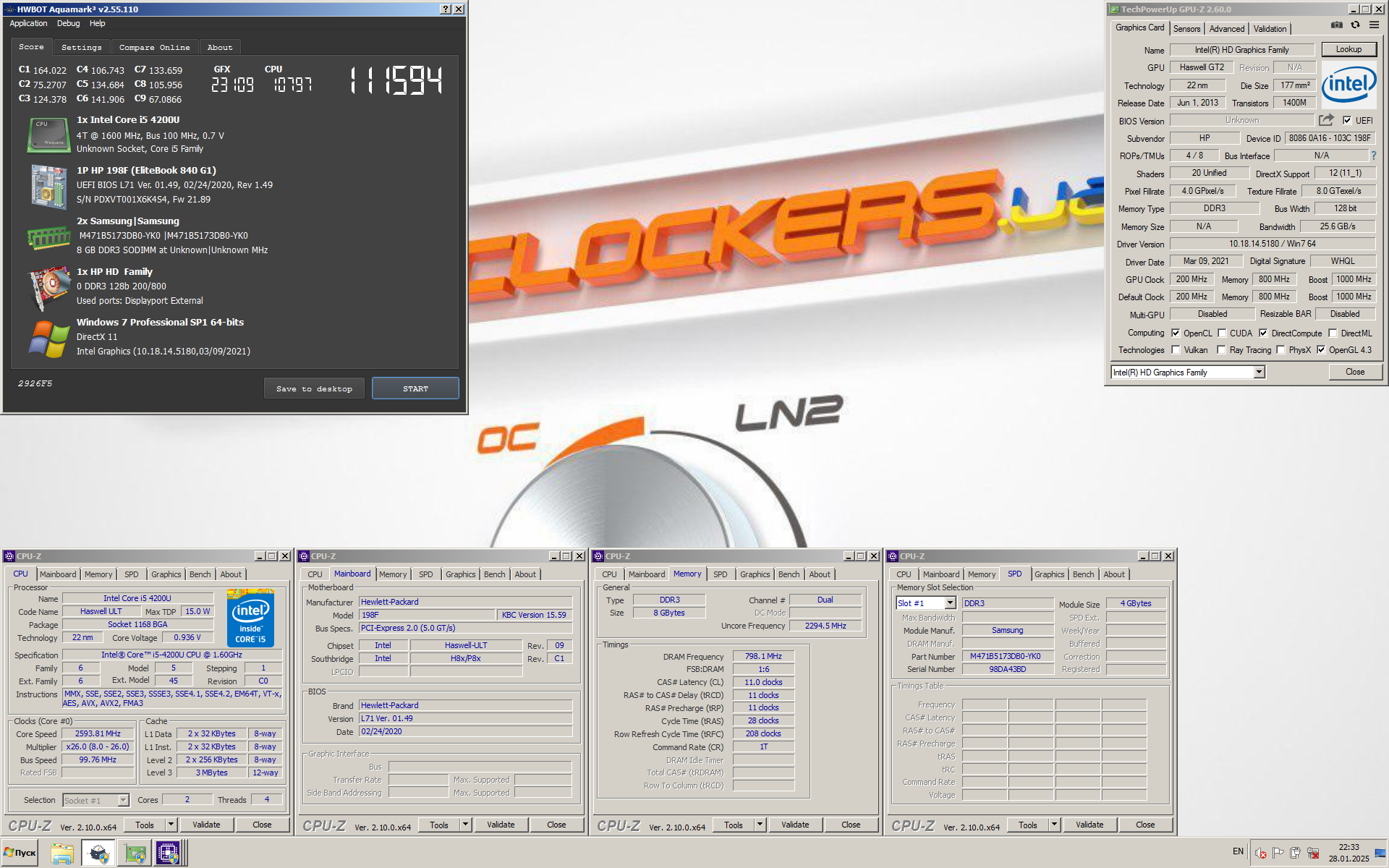Click the motherboard icon in Aquamark
The width and height of the screenshot is (1389, 868).
(x=48, y=187)
